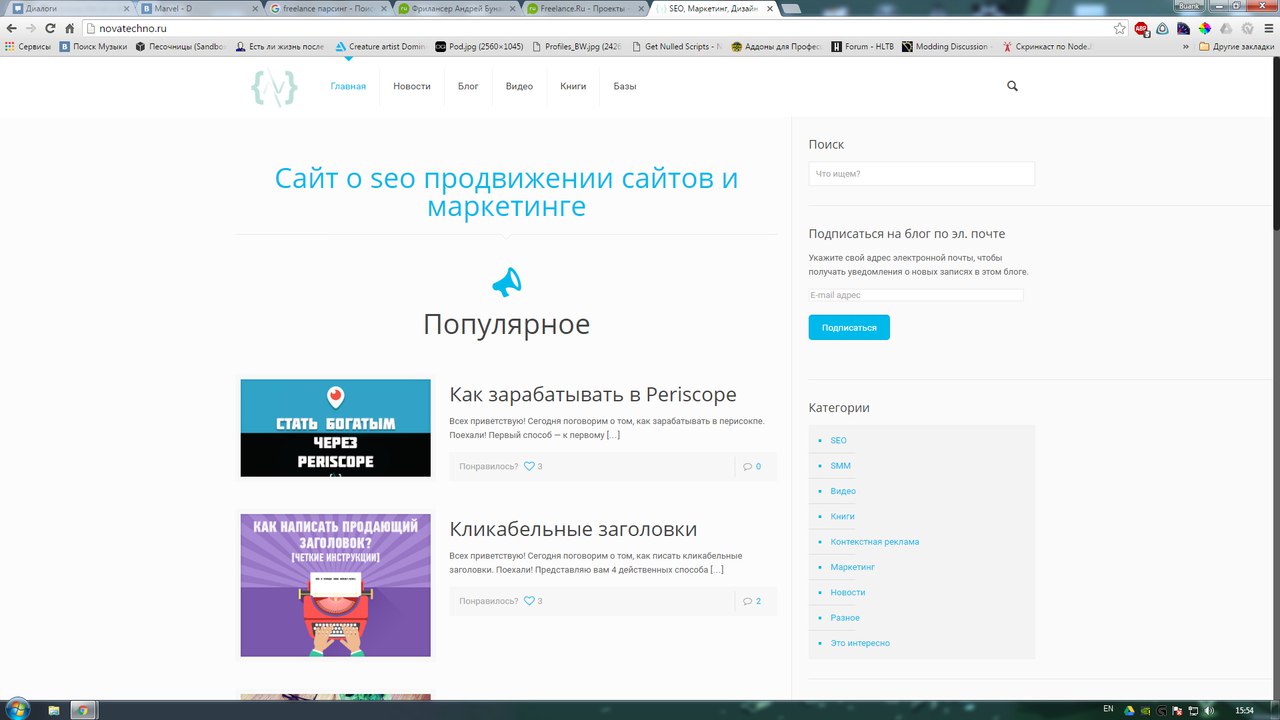Image resolution: width=1280 pixels, height=720 pixels.
Task: Open the Поиск Музыки bookmark
Action: pos(93,46)
